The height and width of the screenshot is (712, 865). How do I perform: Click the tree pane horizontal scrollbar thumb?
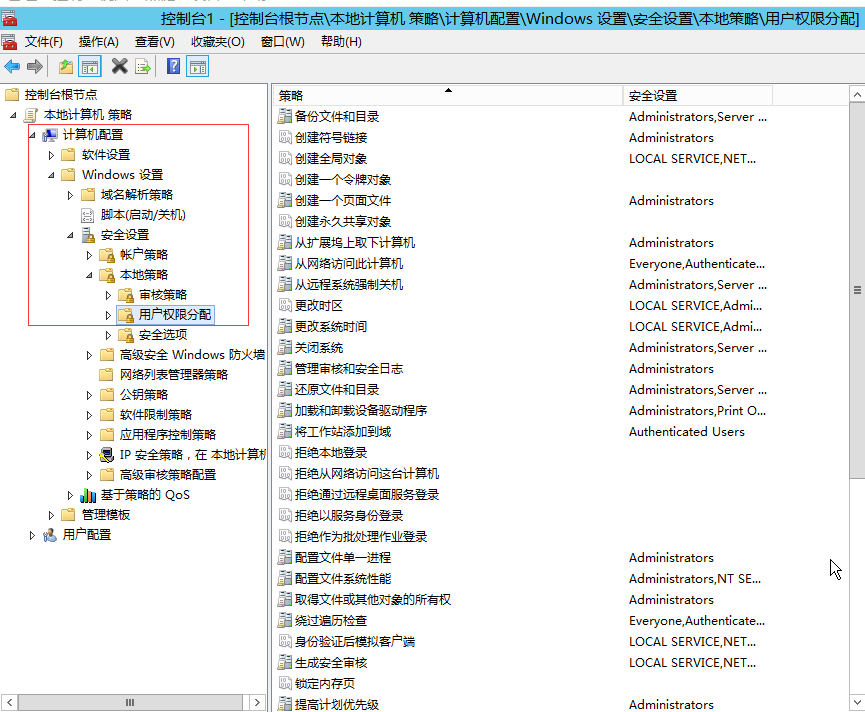[x=130, y=703]
